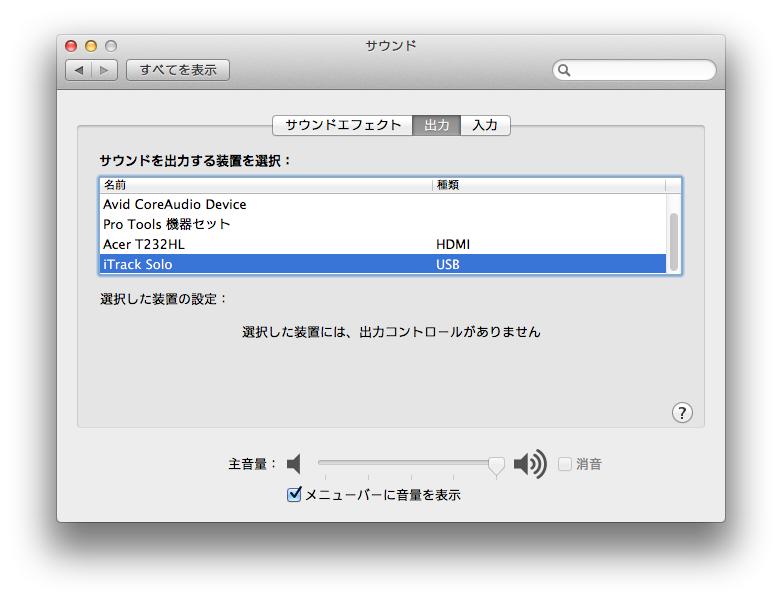
Task: Click the loud volume speaker icon
Action: [x=531, y=464]
